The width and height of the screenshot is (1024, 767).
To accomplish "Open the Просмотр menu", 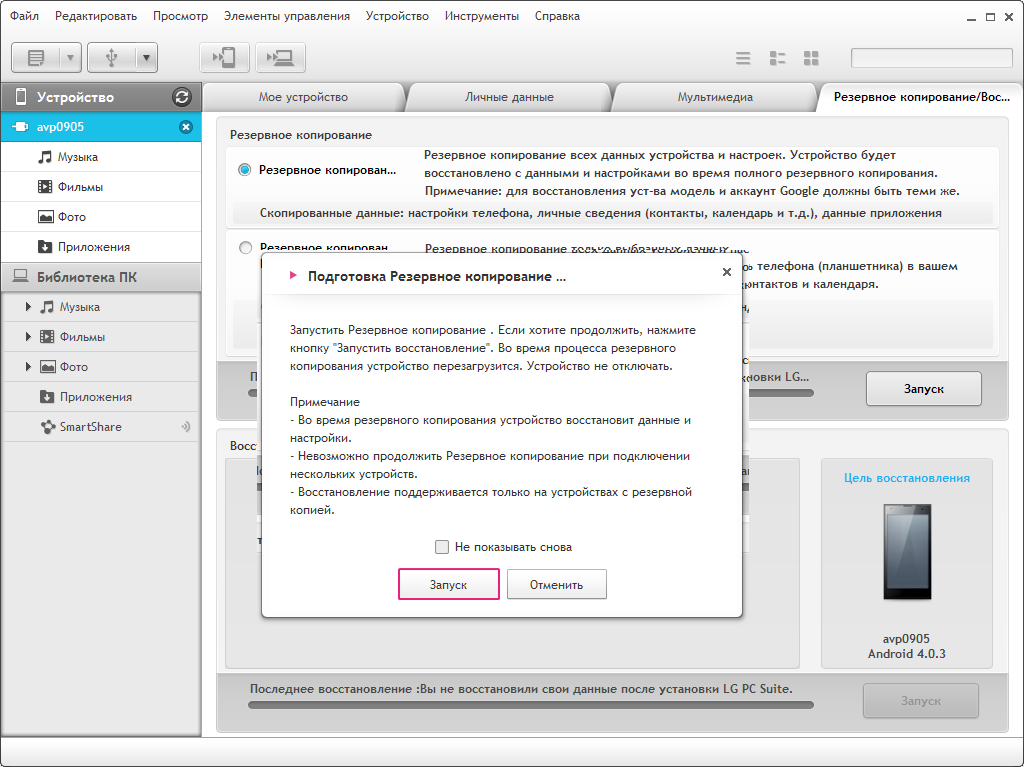I will 180,16.
